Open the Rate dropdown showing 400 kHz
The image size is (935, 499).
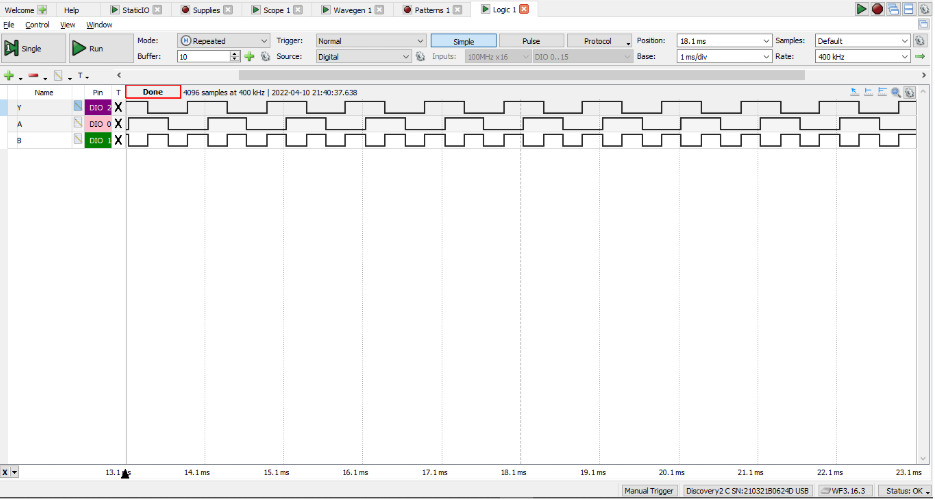click(x=862, y=57)
